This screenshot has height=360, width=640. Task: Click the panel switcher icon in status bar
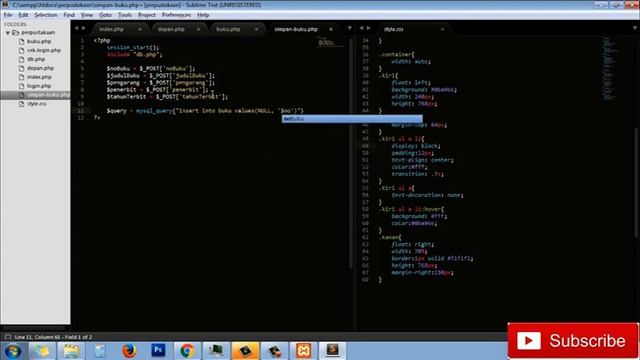7,337
